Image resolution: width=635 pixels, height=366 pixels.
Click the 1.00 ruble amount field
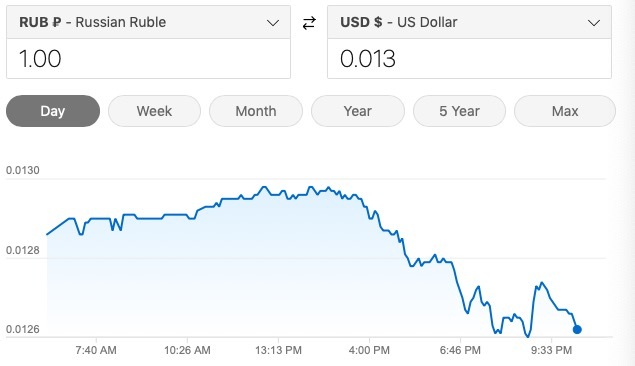click(148, 59)
